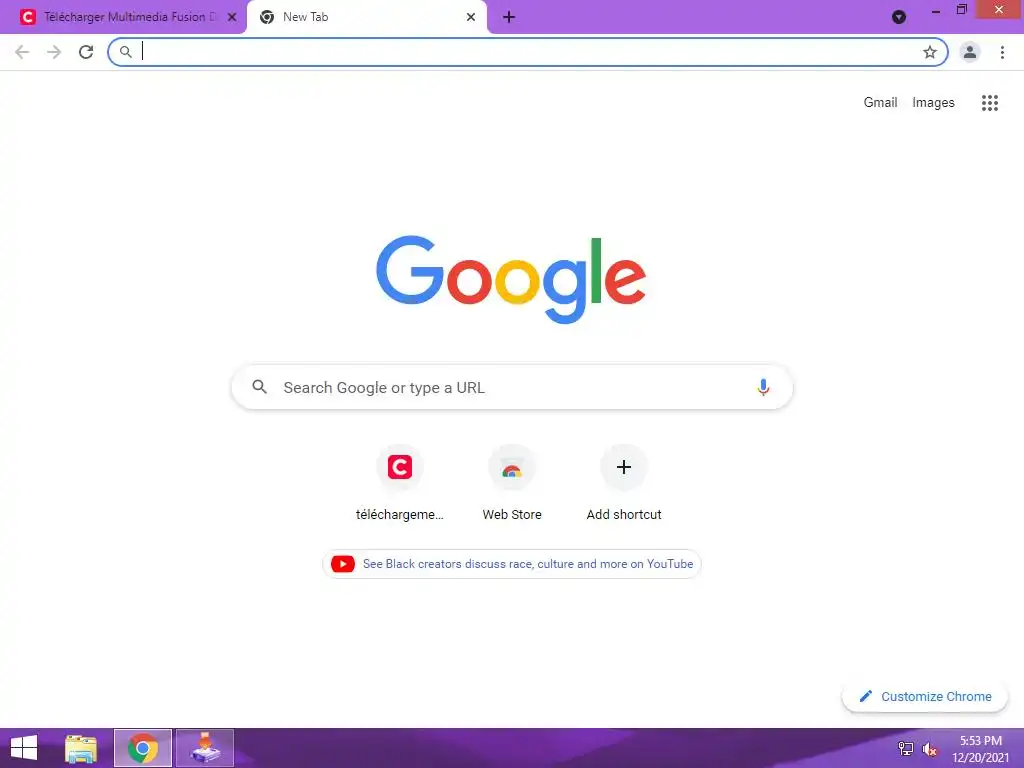
Task: Open the téléchargeme... shortcut tile
Action: tap(400, 483)
